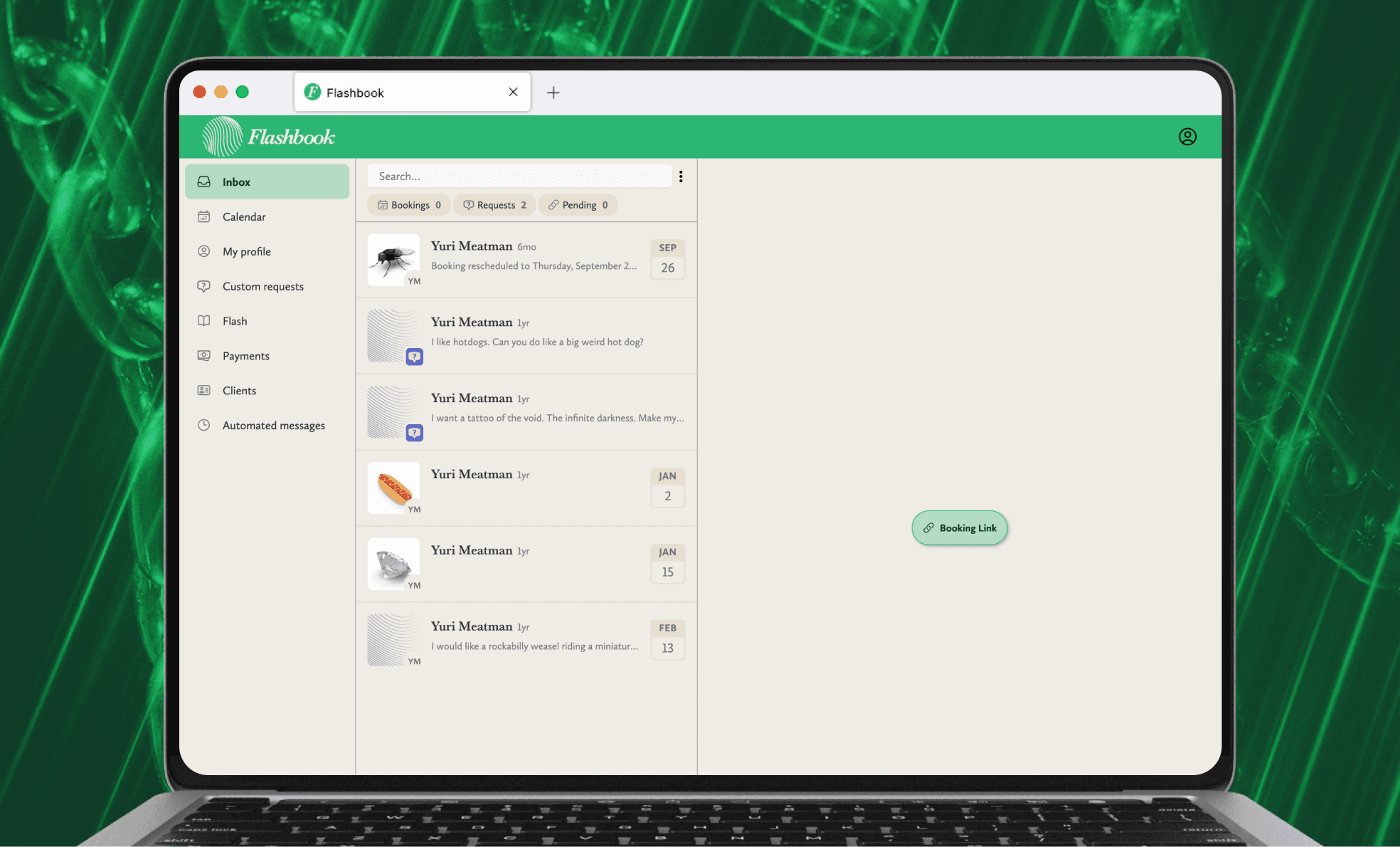The width and height of the screenshot is (1400, 847).
Task: Open the user account icon
Action: pos(1187,137)
